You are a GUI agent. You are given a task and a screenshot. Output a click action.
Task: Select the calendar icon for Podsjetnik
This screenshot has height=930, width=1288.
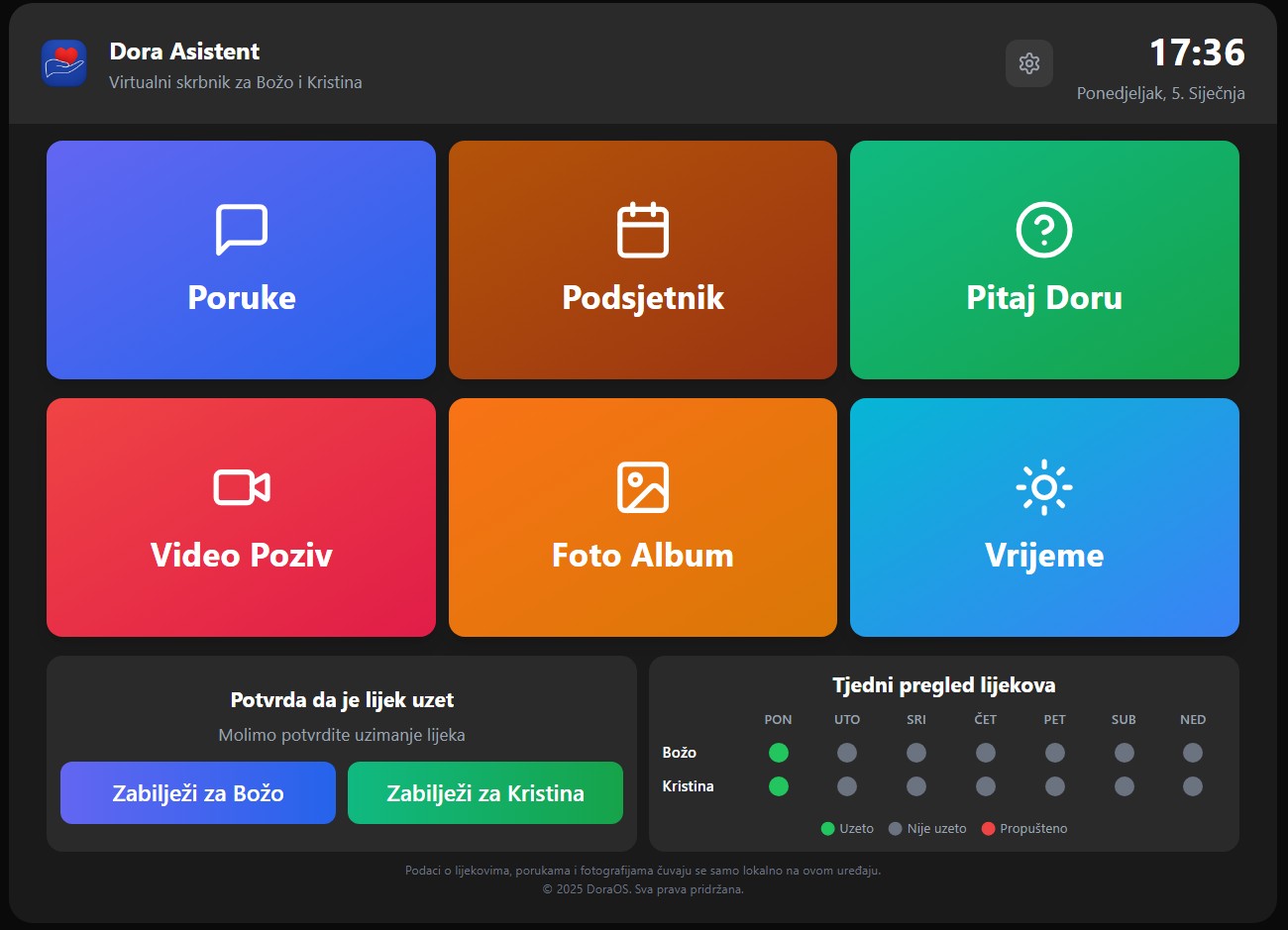click(642, 229)
